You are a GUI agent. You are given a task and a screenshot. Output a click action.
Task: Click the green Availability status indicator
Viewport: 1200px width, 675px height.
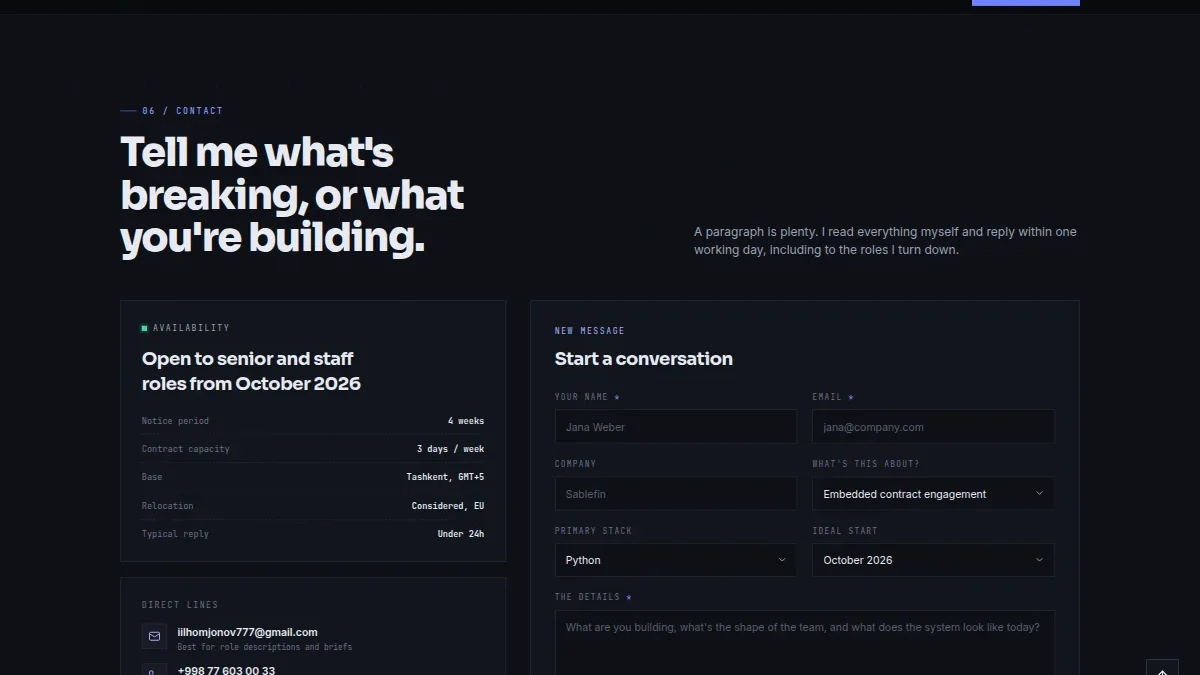pos(144,328)
